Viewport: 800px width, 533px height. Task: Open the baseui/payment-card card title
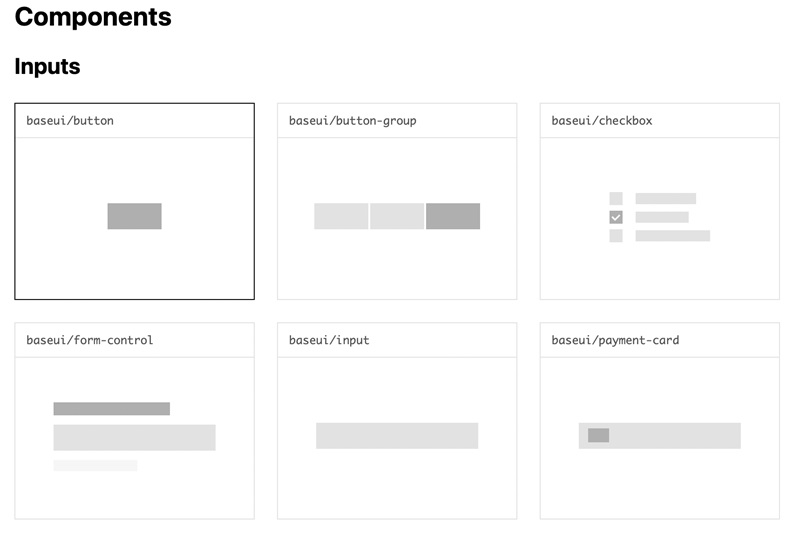click(x=615, y=340)
